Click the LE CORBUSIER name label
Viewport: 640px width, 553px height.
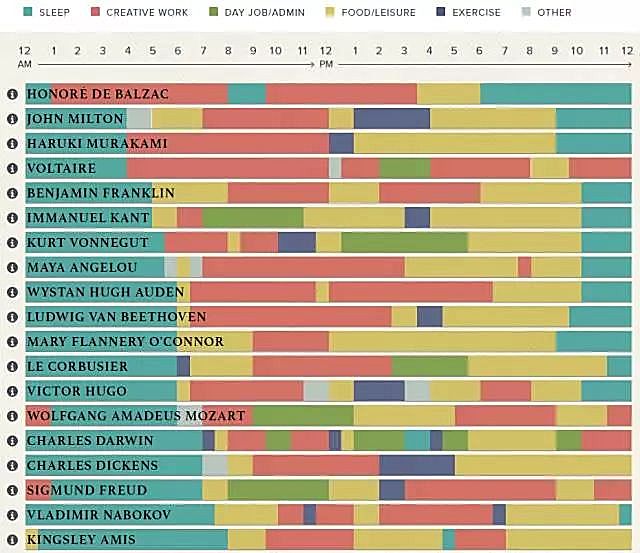(x=77, y=366)
